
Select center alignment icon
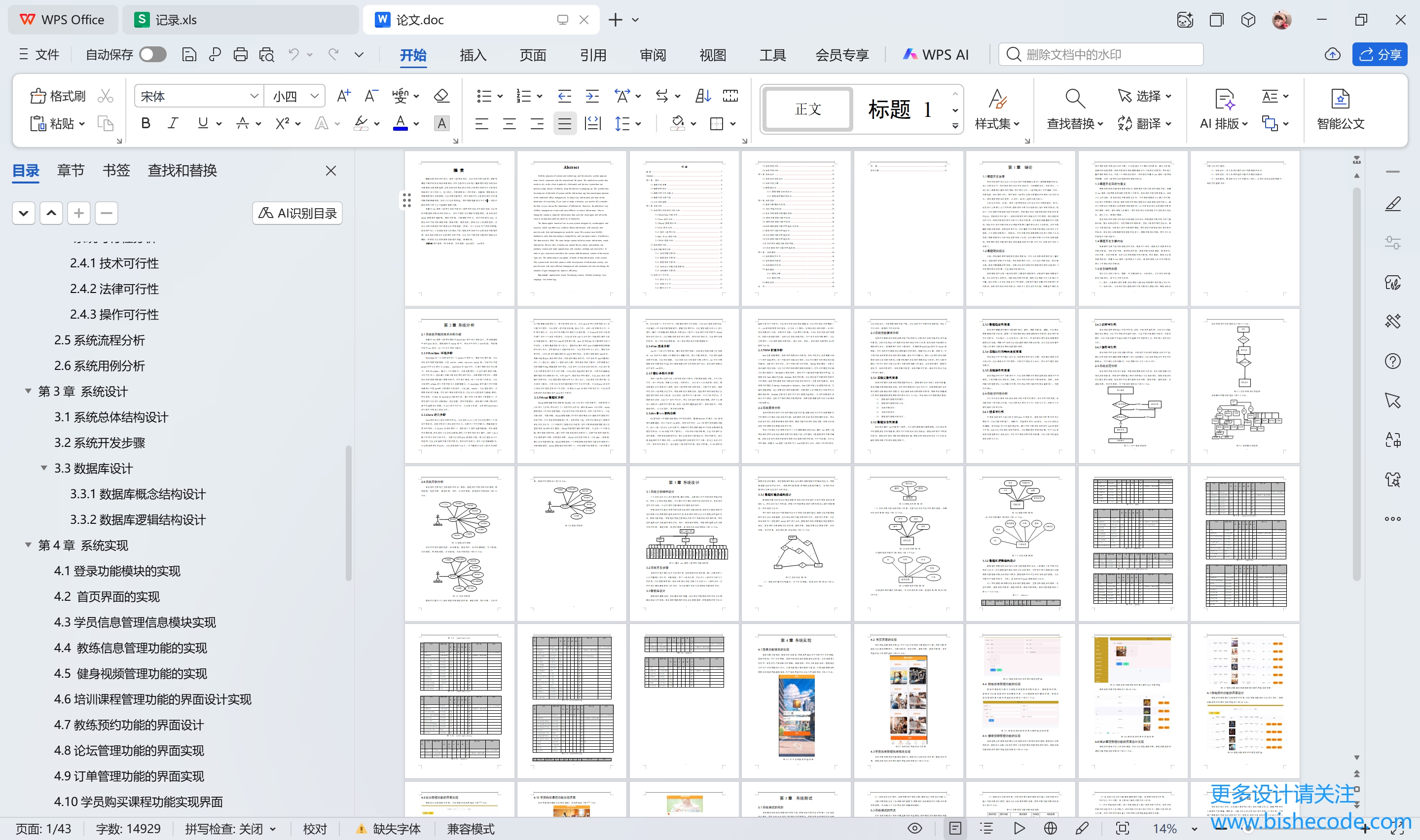[510, 123]
